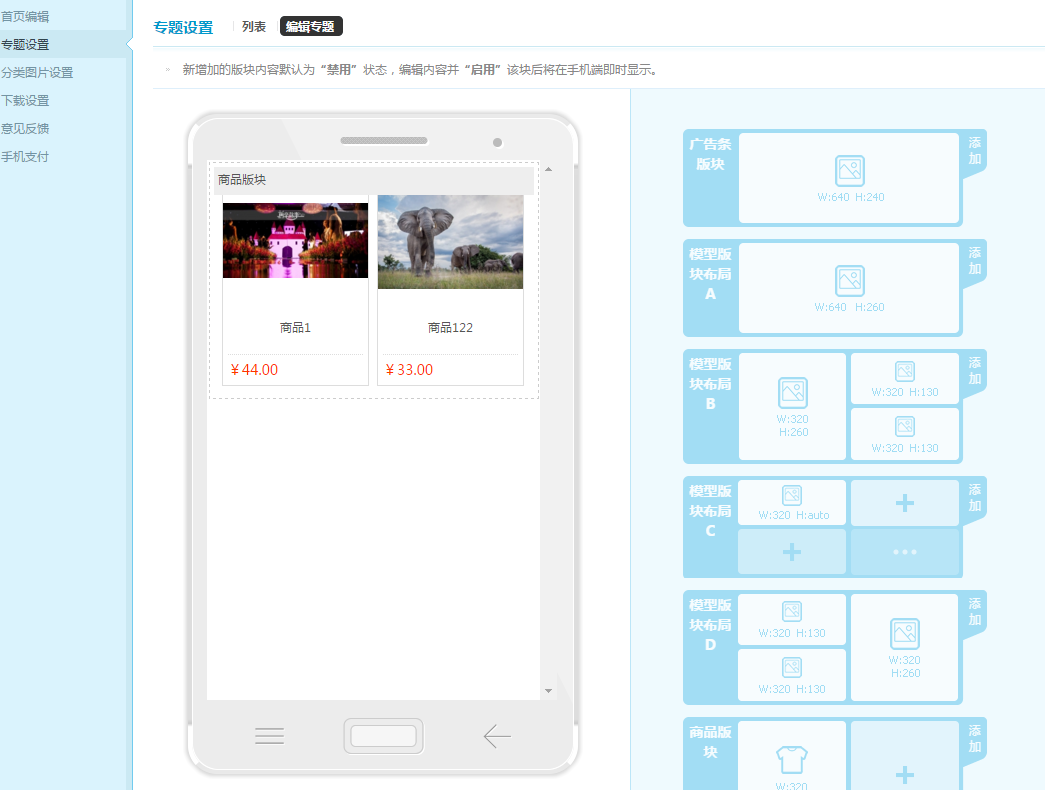Click layout C bottom-left plus icon
The image size is (1045, 790).
(792, 552)
